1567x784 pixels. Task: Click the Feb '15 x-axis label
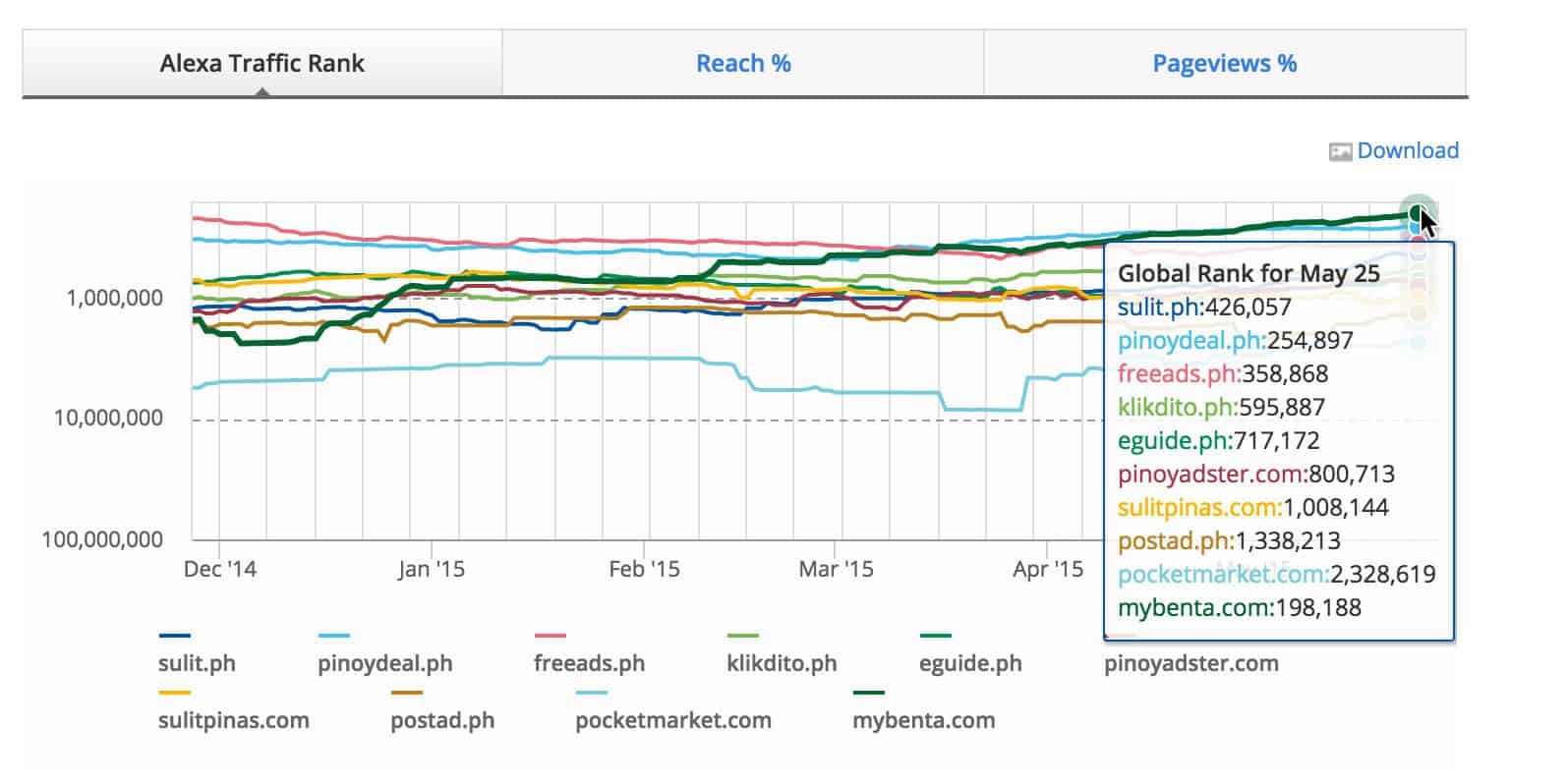point(644,569)
